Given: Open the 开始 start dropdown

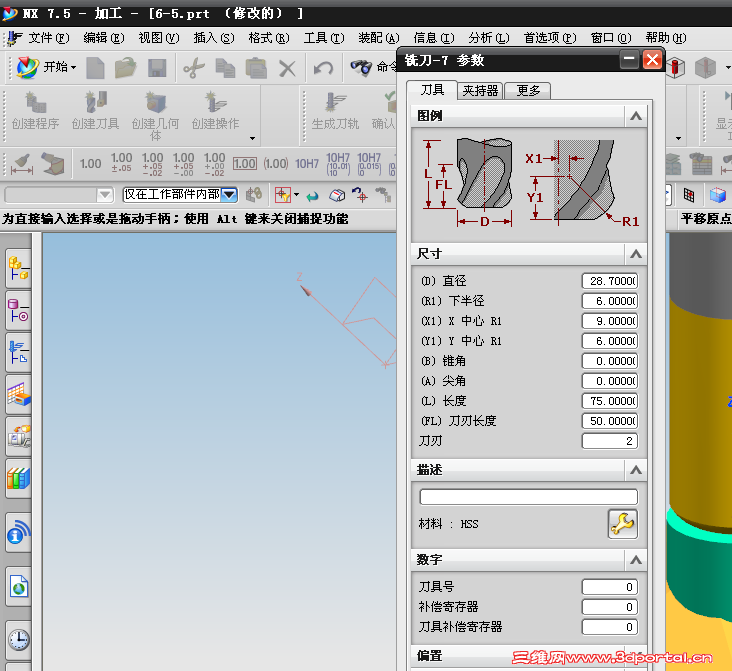Looking at the screenshot, I should coord(46,67).
